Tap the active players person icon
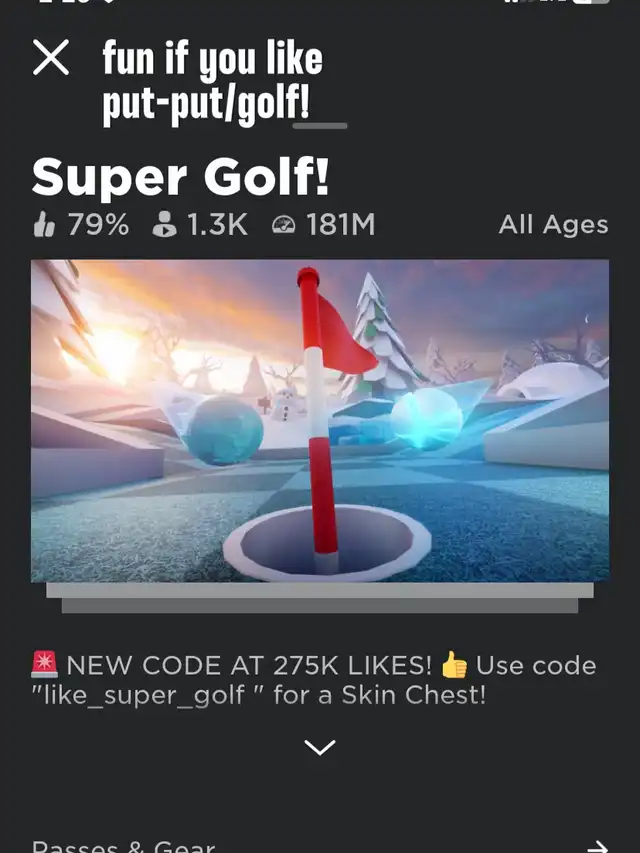The height and width of the screenshot is (853, 640). coord(164,224)
